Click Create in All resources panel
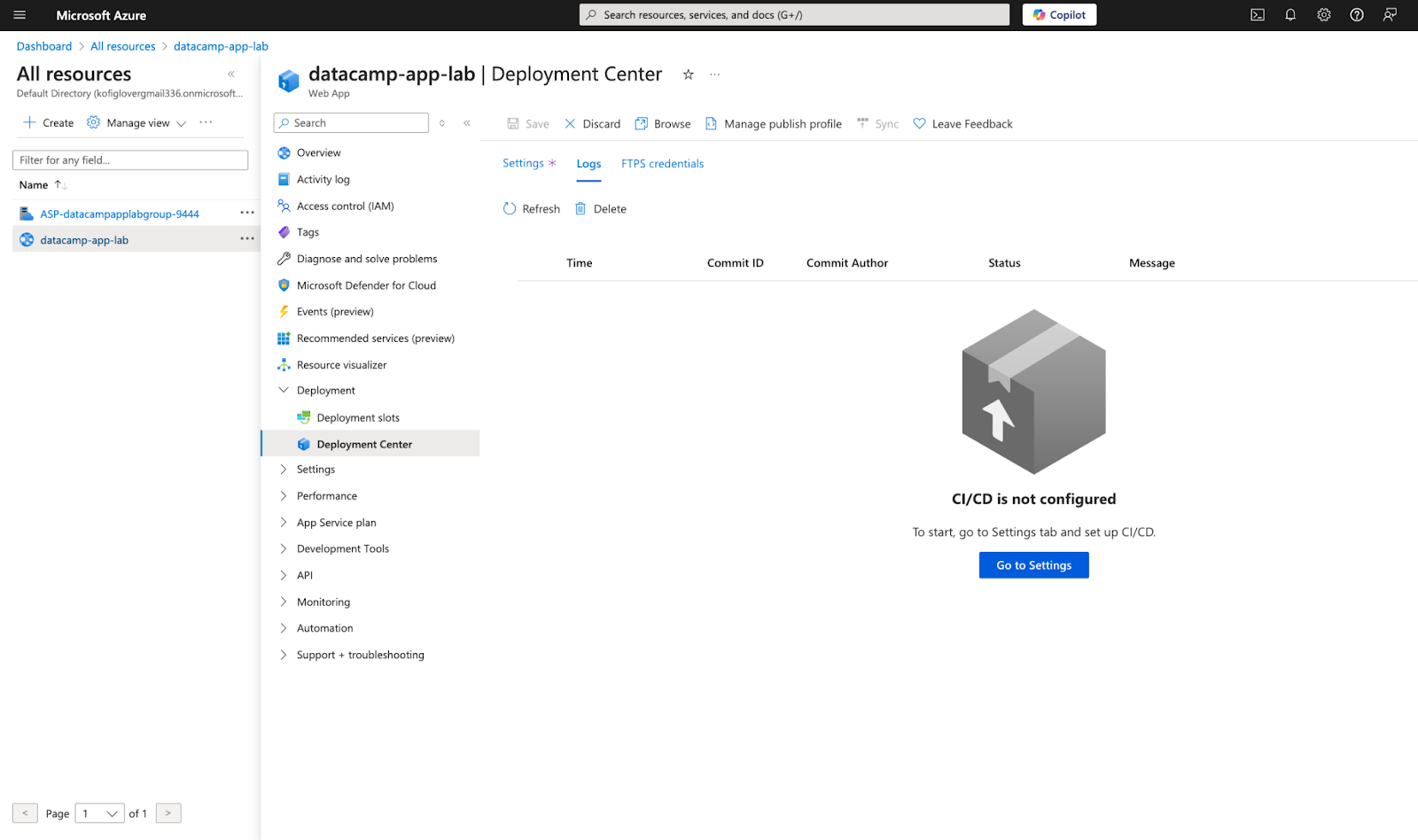1418x840 pixels. (49, 123)
